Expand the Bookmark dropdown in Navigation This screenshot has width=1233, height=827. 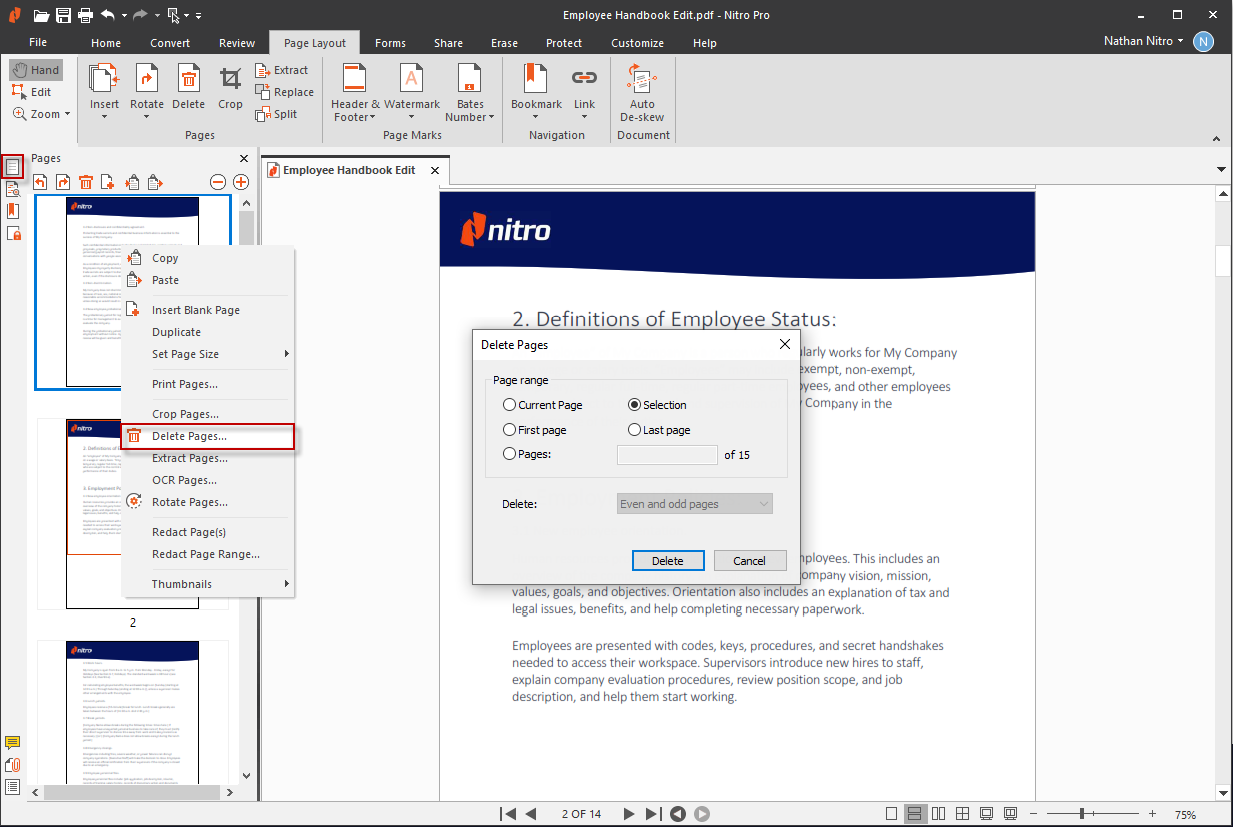click(x=536, y=117)
